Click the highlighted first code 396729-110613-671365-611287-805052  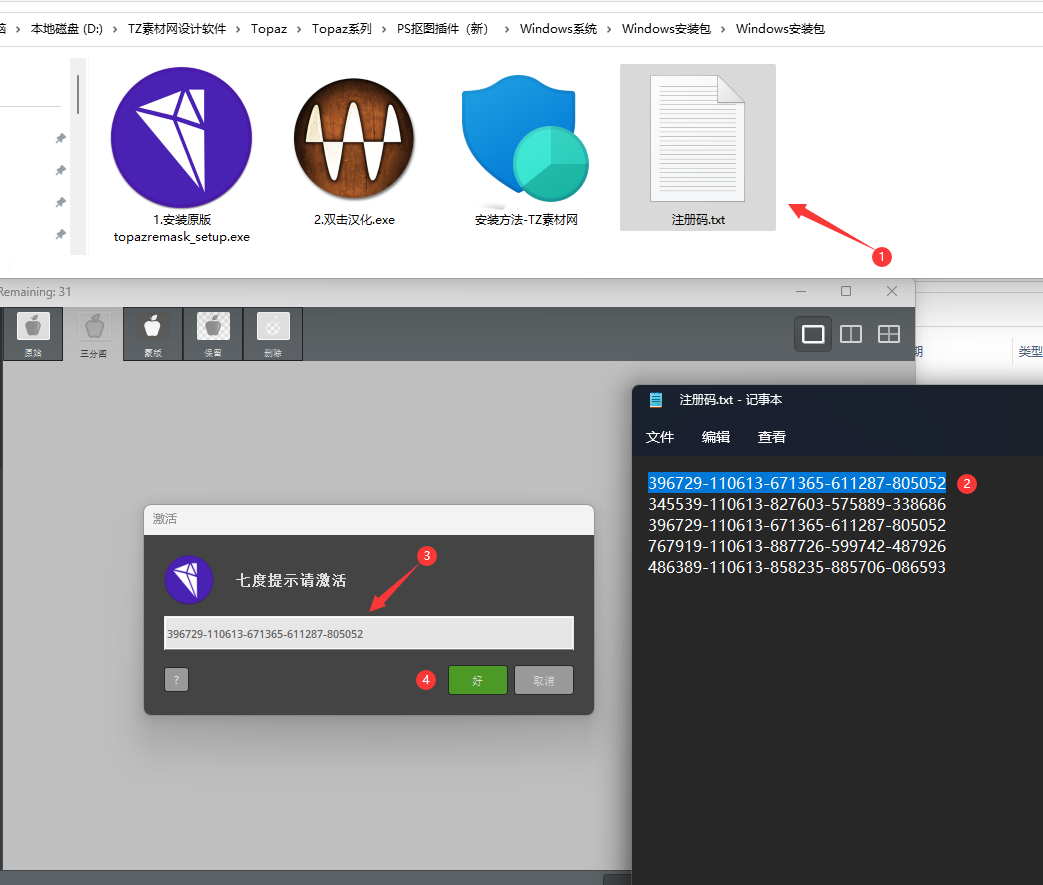(x=797, y=483)
